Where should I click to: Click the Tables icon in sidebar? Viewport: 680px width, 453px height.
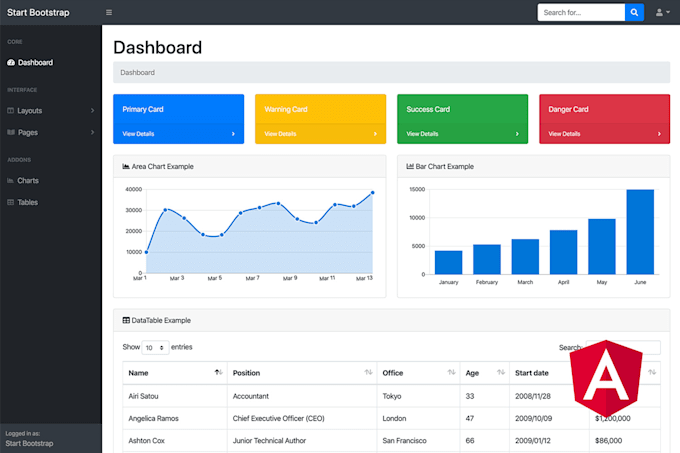click(x=11, y=202)
